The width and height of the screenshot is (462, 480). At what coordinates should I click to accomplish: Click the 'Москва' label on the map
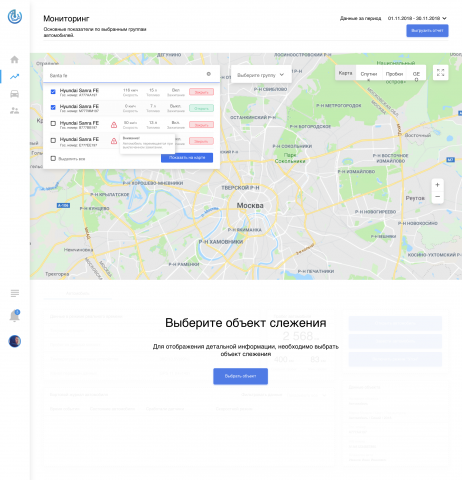pyautogui.click(x=250, y=206)
